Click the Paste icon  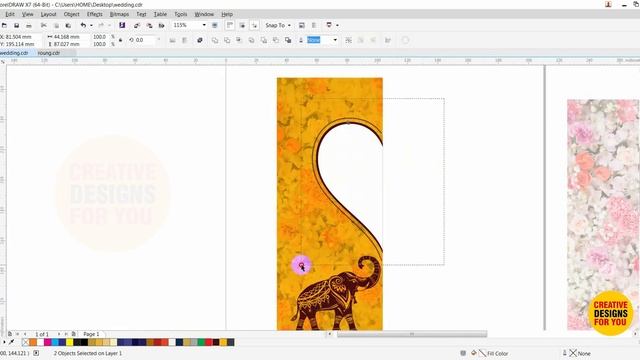pos(68,25)
